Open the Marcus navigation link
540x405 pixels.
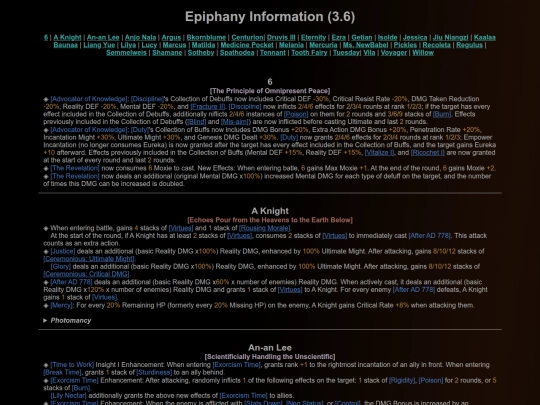click(174, 45)
